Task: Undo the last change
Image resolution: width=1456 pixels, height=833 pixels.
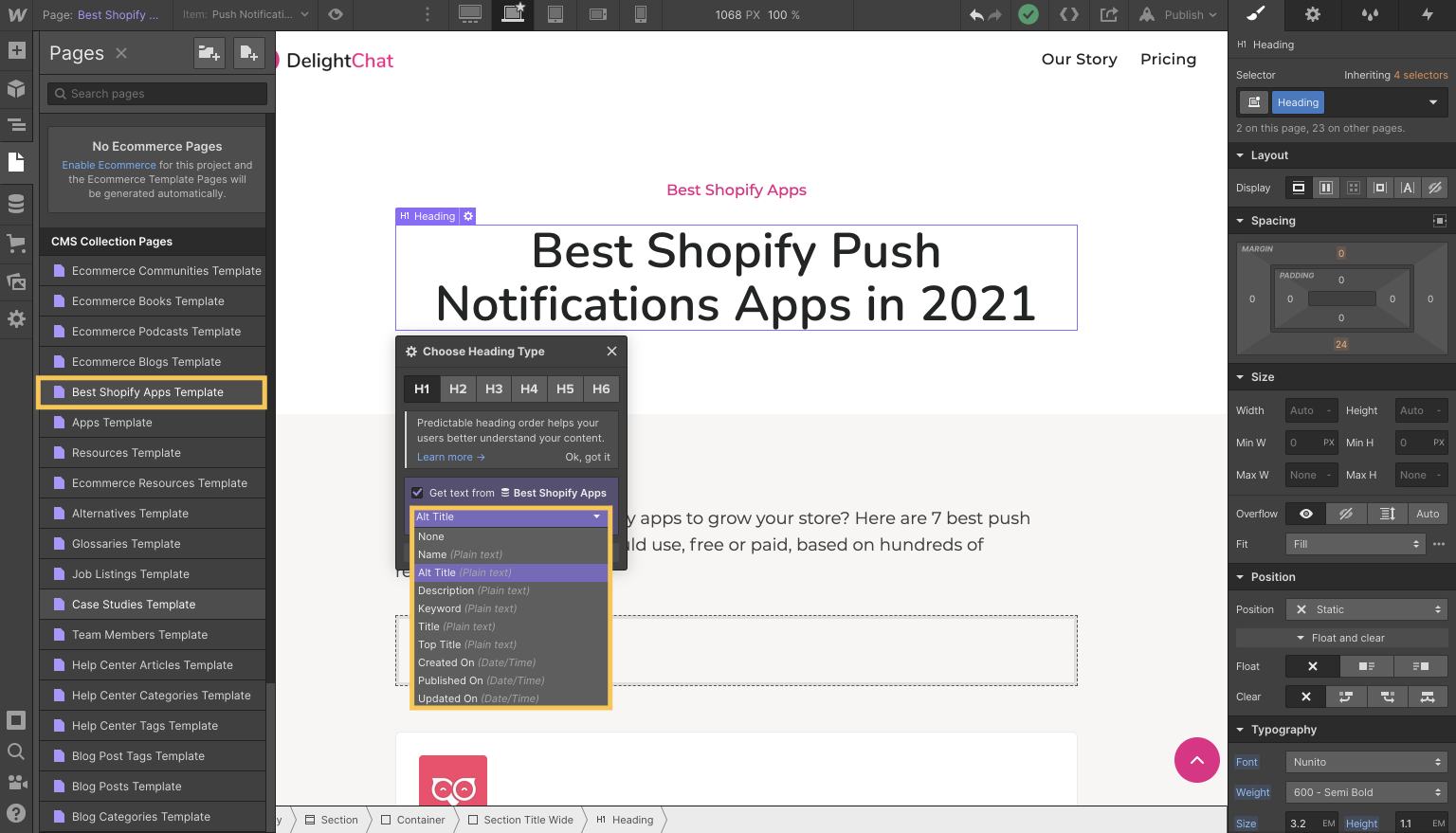Action: point(977,15)
